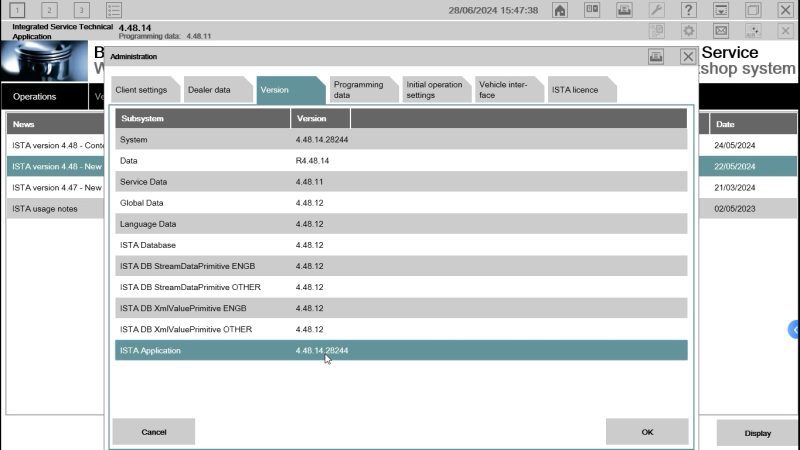Switch to the Client settings tab
Screen dimensions: 800x450
[x=145, y=90]
